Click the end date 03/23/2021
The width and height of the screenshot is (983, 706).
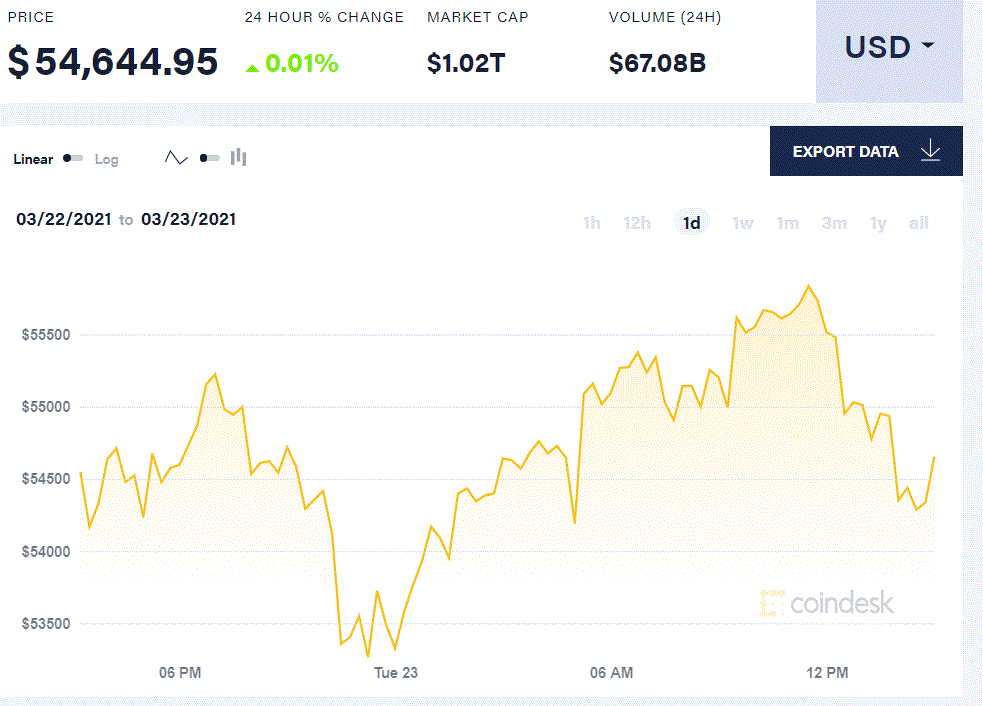pyautogui.click(x=189, y=219)
